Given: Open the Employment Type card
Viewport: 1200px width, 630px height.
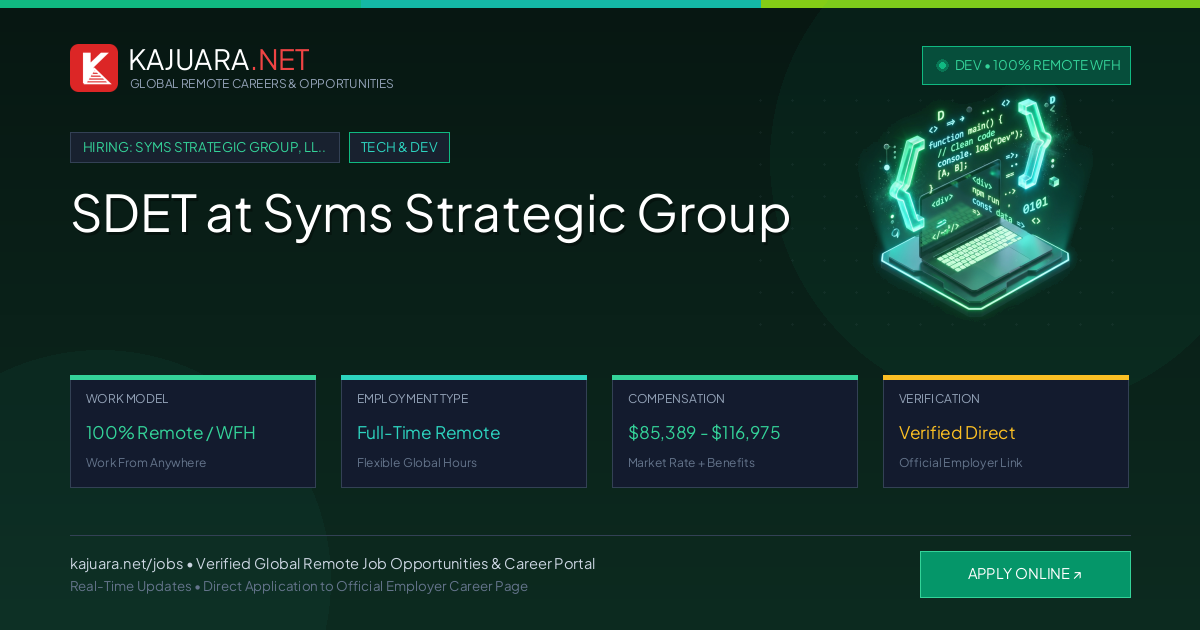Looking at the screenshot, I should click(x=464, y=432).
